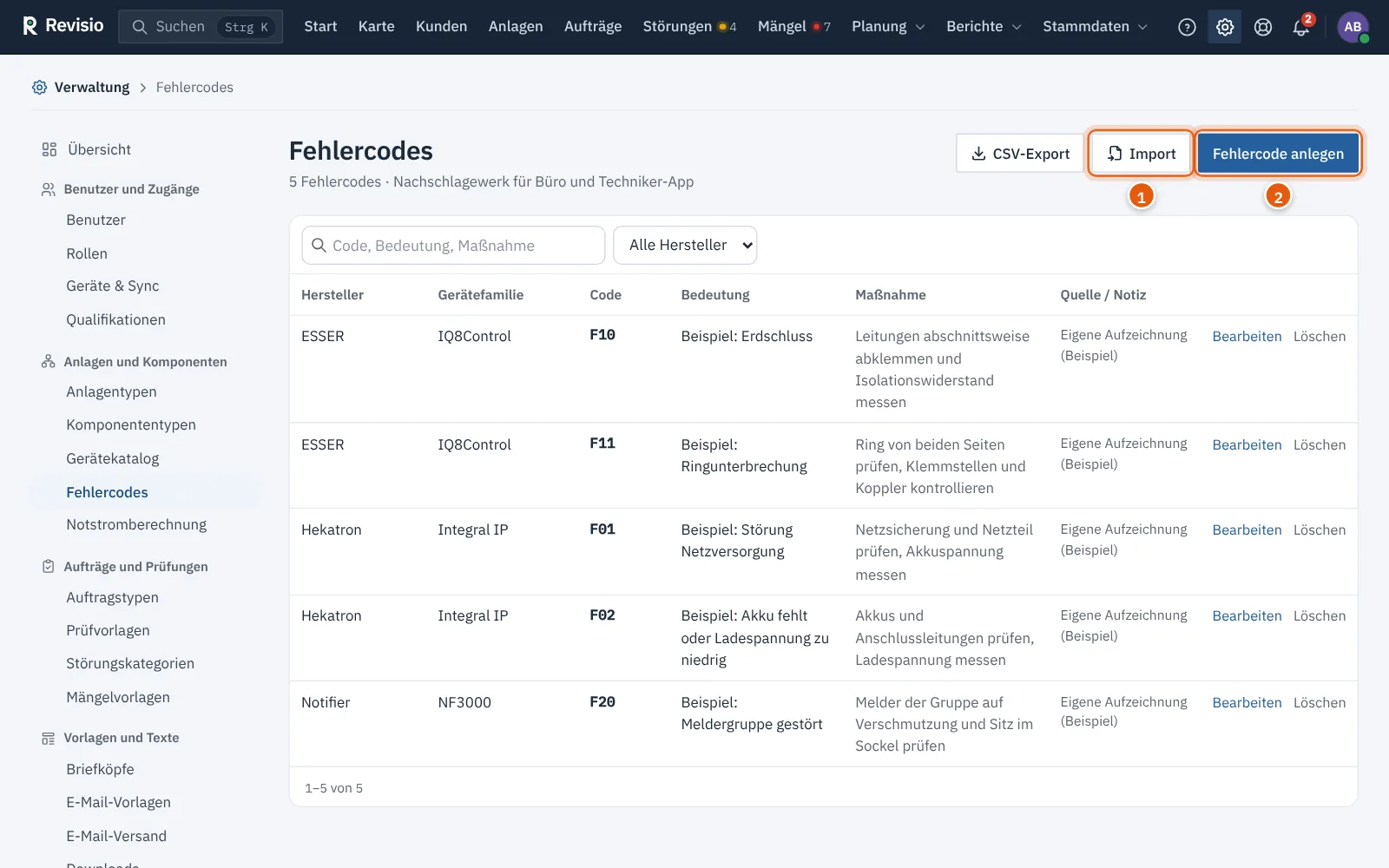Open Gerätekatalog in sidebar
Image resolution: width=1389 pixels, height=868 pixels.
pyautogui.click(x=113, y=458)
